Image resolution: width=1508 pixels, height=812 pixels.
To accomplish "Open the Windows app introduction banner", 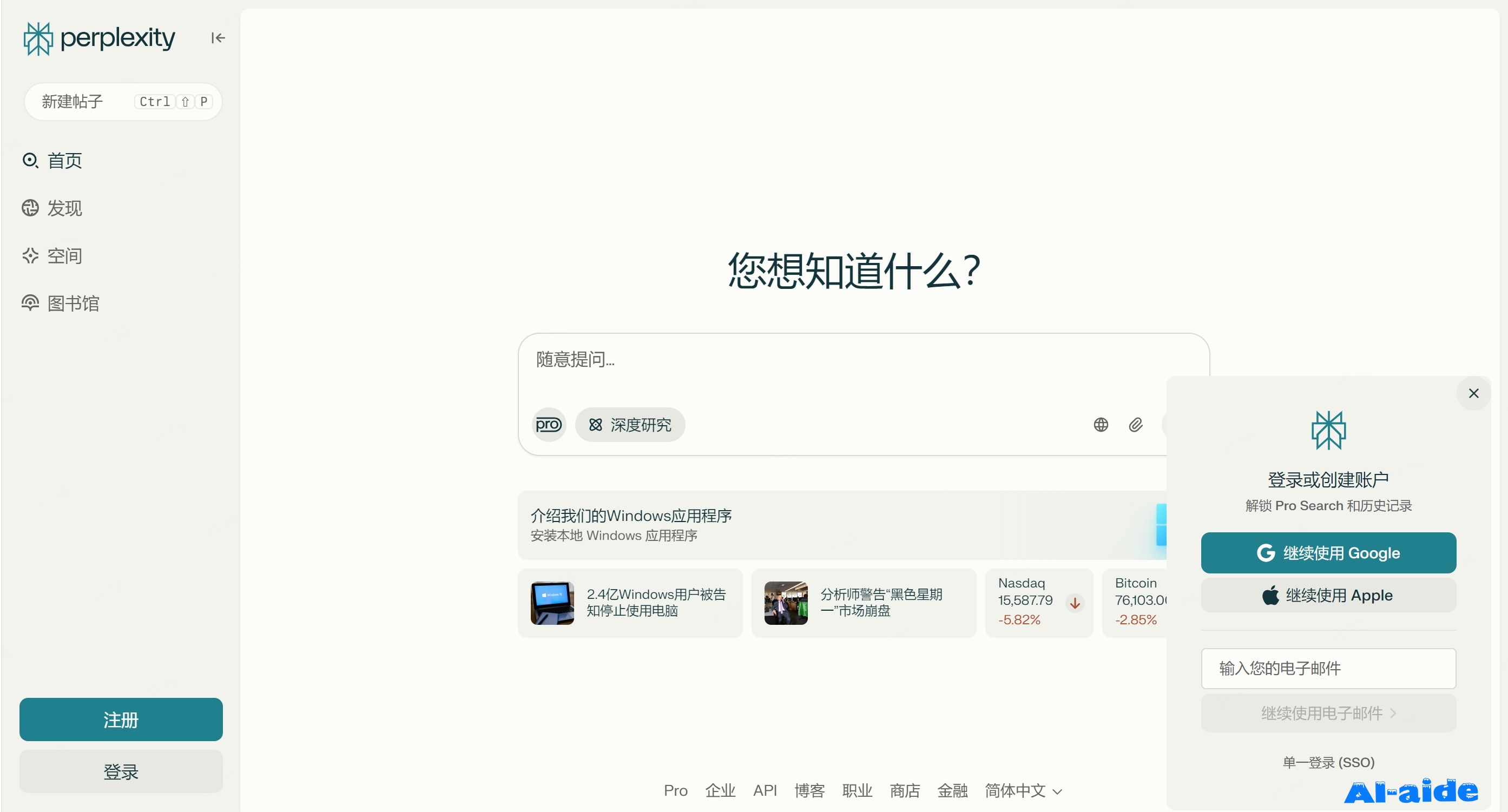I will pos(842,525).
